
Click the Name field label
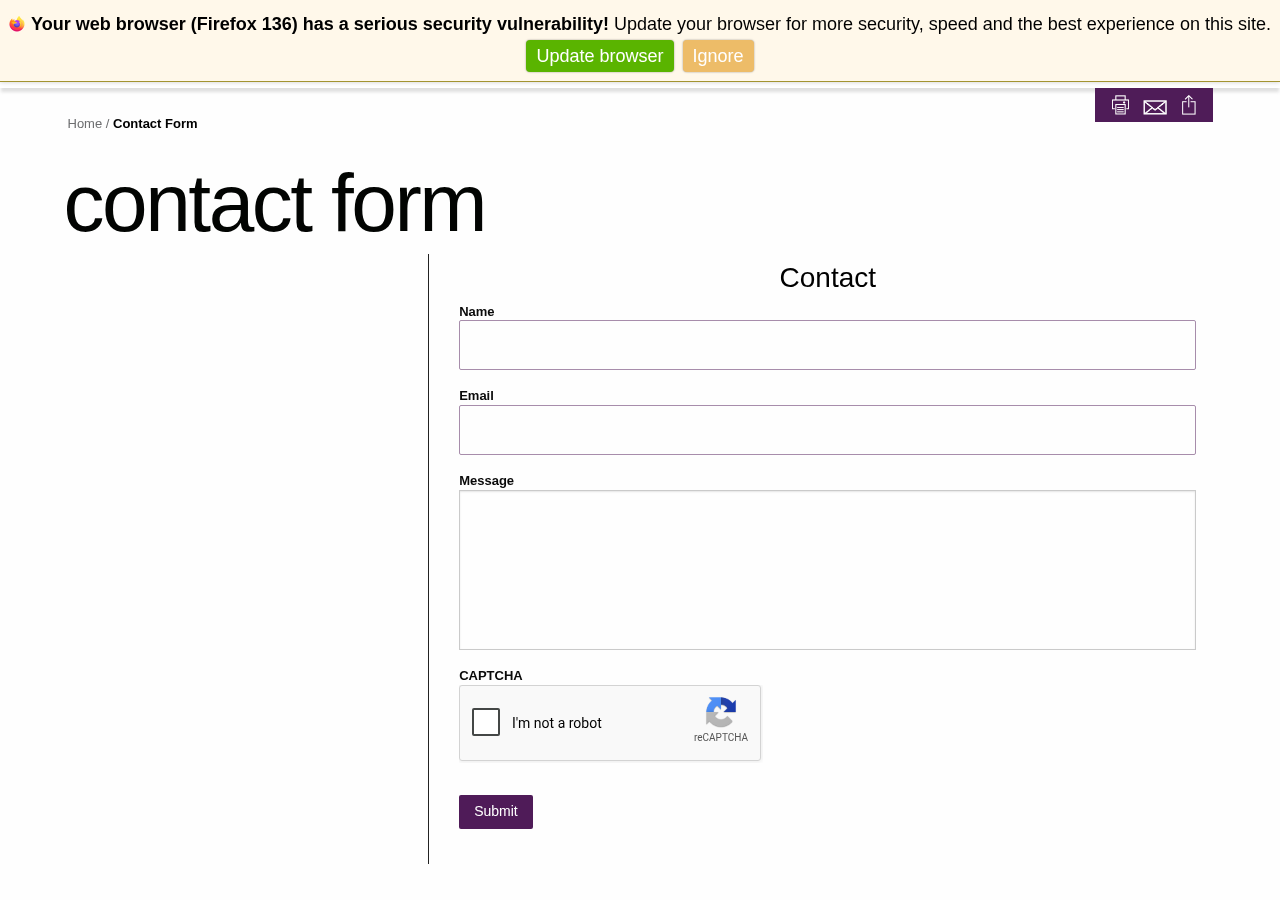(x=476, y=311)
